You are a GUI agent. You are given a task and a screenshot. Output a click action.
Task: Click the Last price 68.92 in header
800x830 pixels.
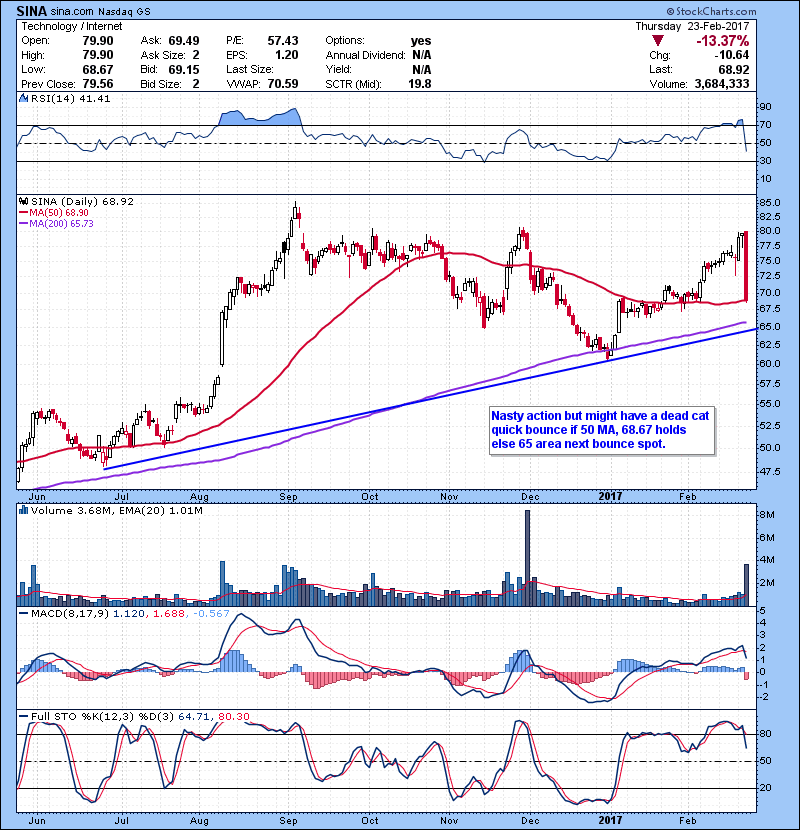733,69
